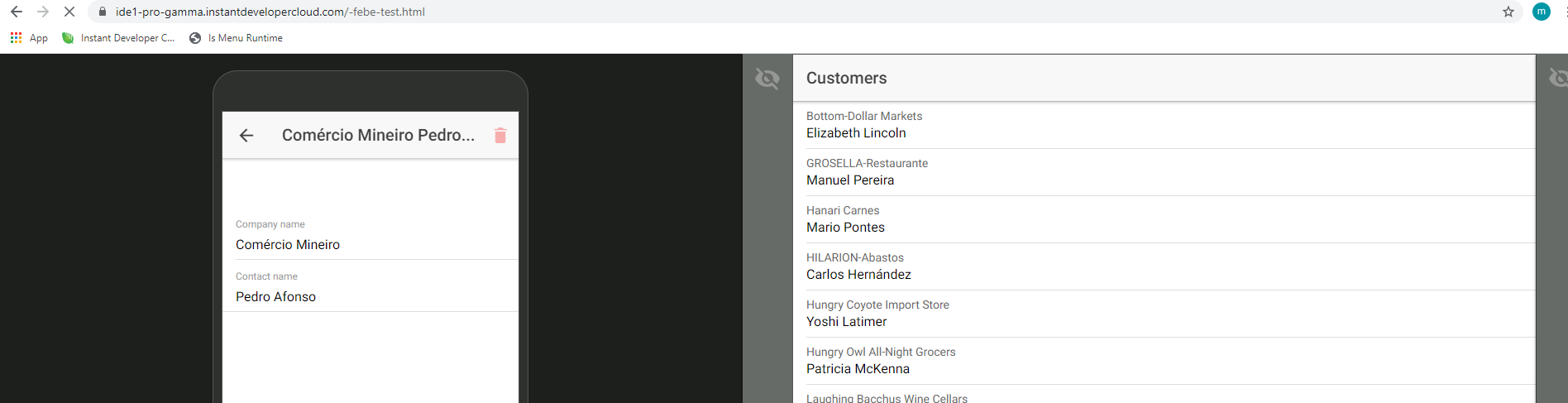Click the Customers header title
1568x403 pixels.
point(846,79)
